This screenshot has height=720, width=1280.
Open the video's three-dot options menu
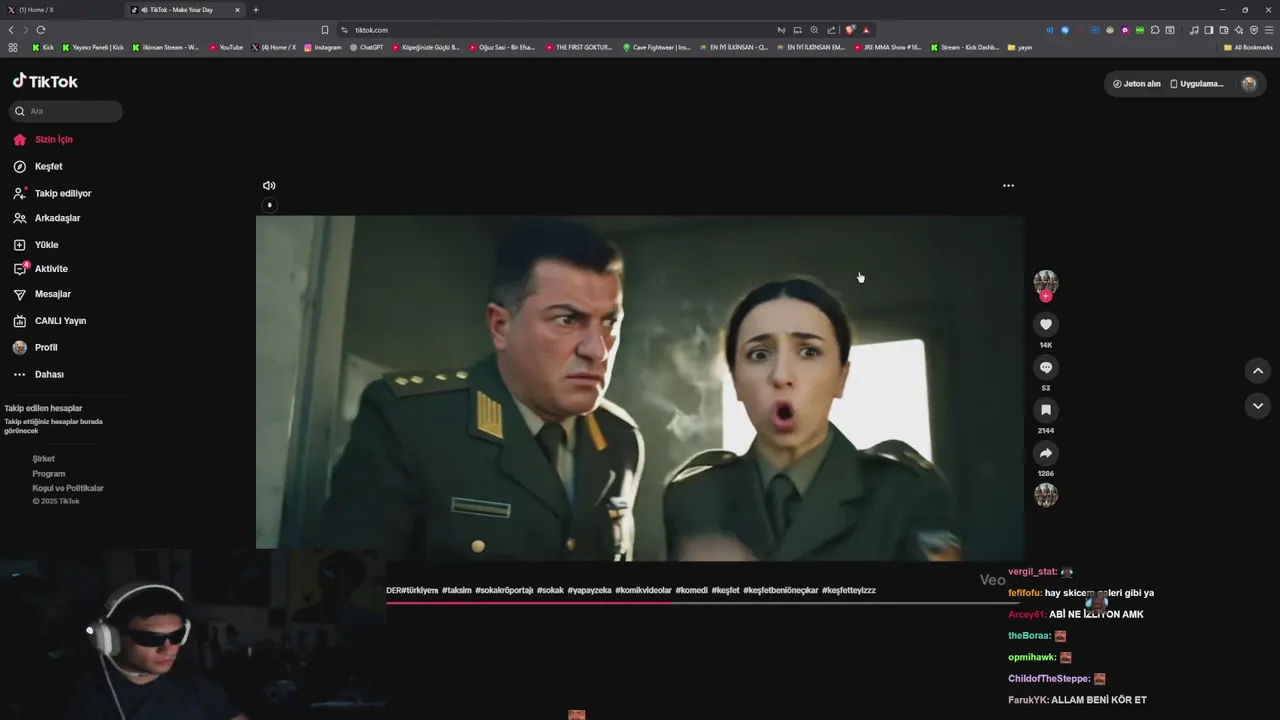(x=1008, y=185)
